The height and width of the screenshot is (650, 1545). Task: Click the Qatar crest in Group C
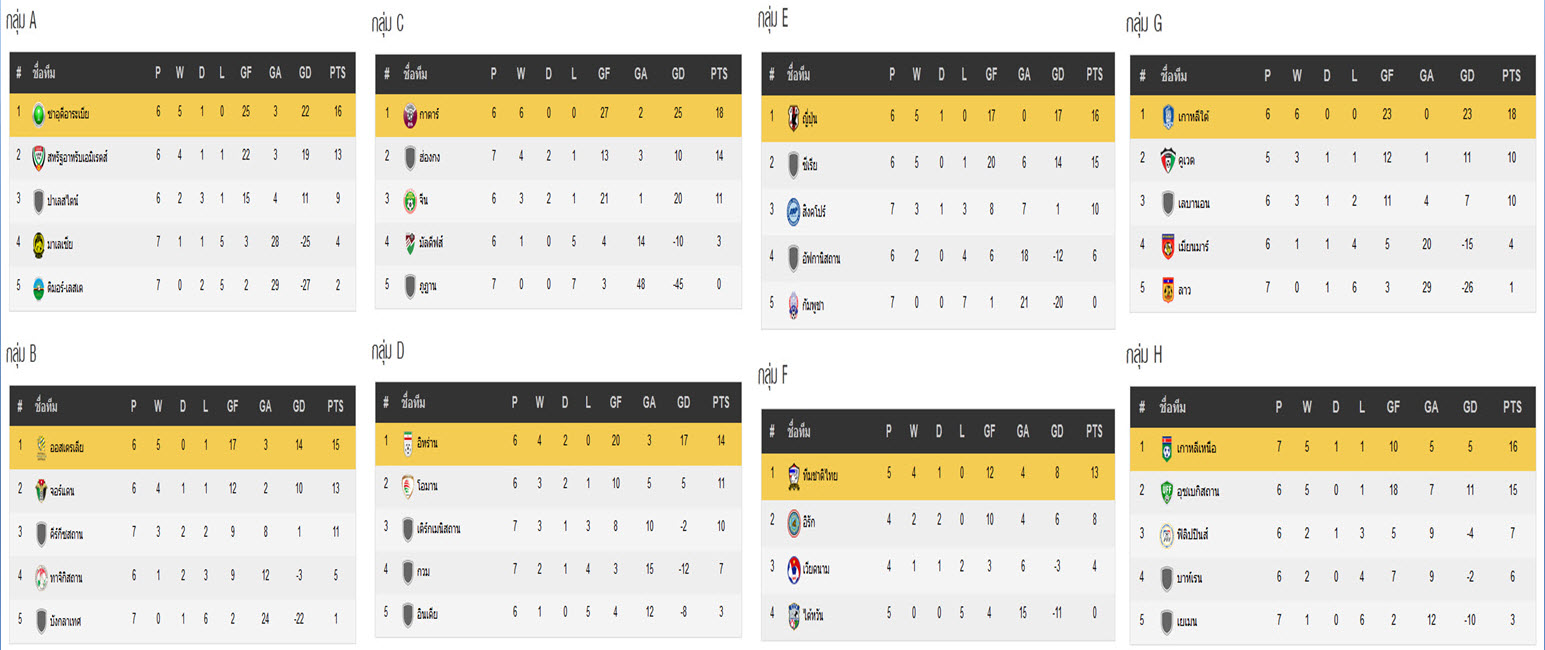pyautogui.click(x=409, y=114)
